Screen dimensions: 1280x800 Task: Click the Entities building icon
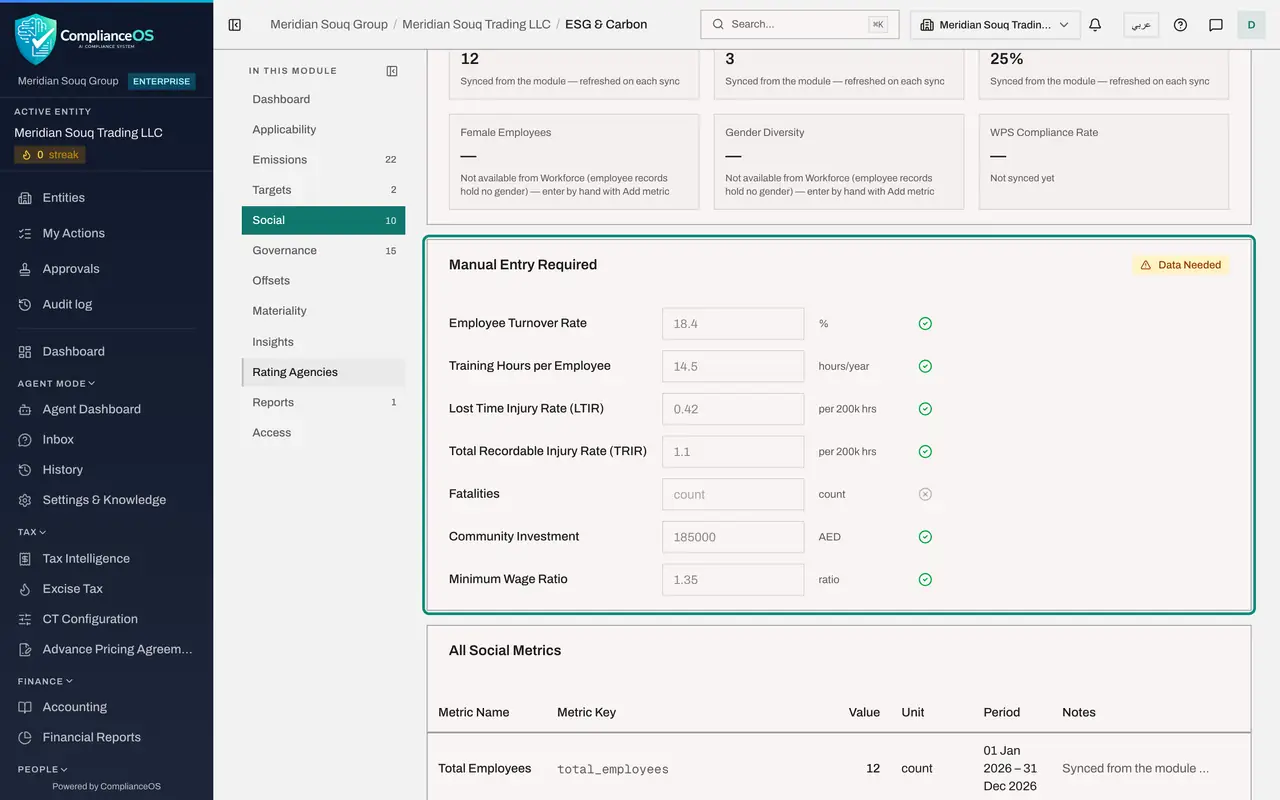(x=25, y=198)
